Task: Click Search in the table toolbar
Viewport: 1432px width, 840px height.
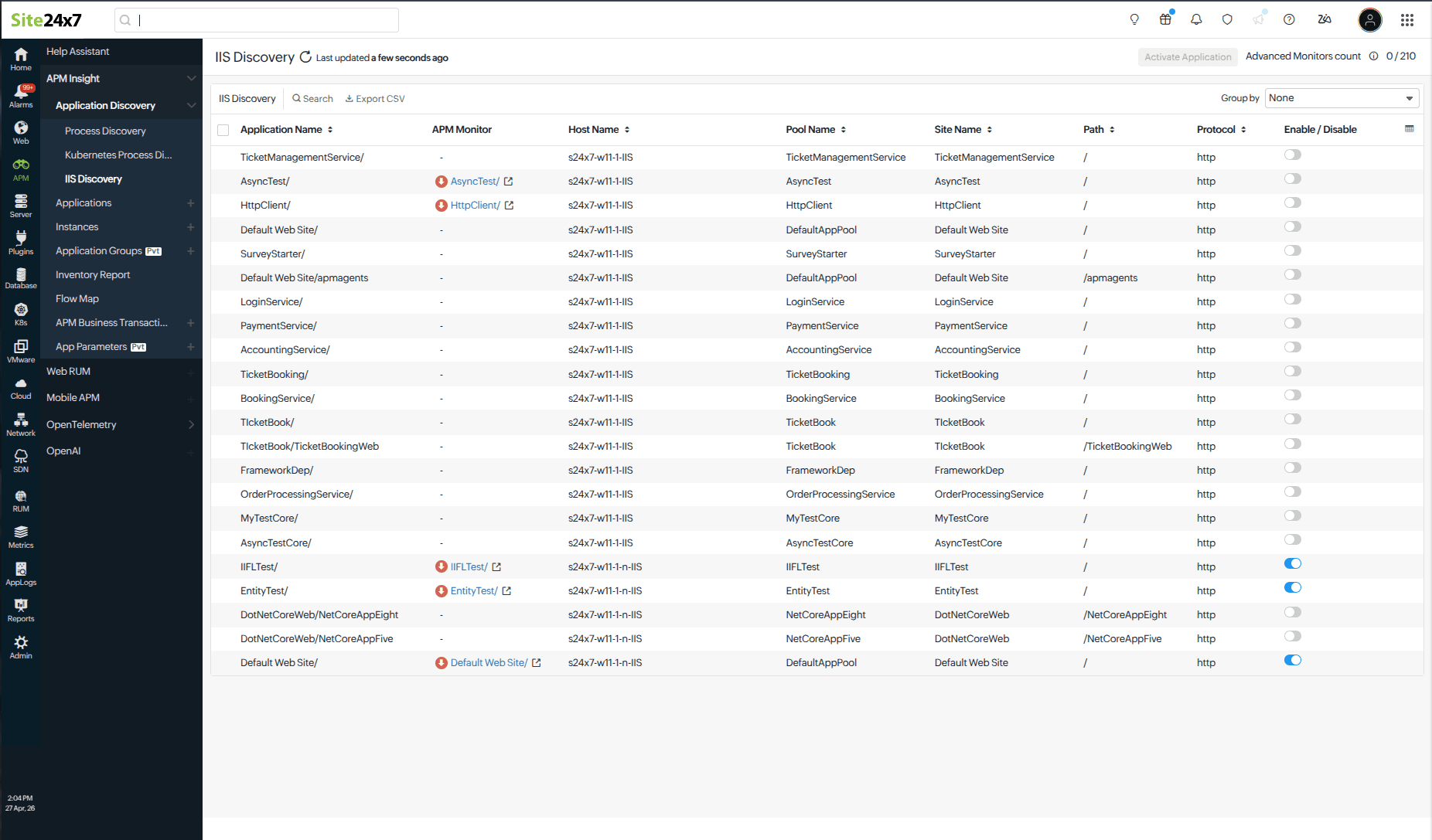Action: 312,99
